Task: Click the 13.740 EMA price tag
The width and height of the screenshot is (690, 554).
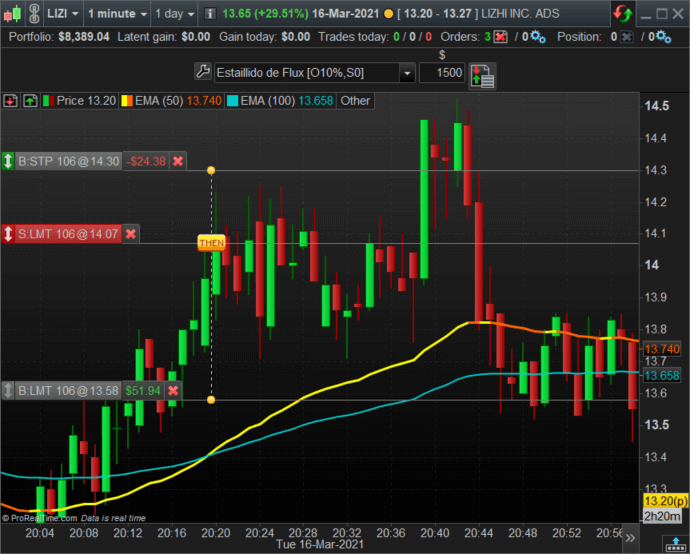Action: (662, 349)
